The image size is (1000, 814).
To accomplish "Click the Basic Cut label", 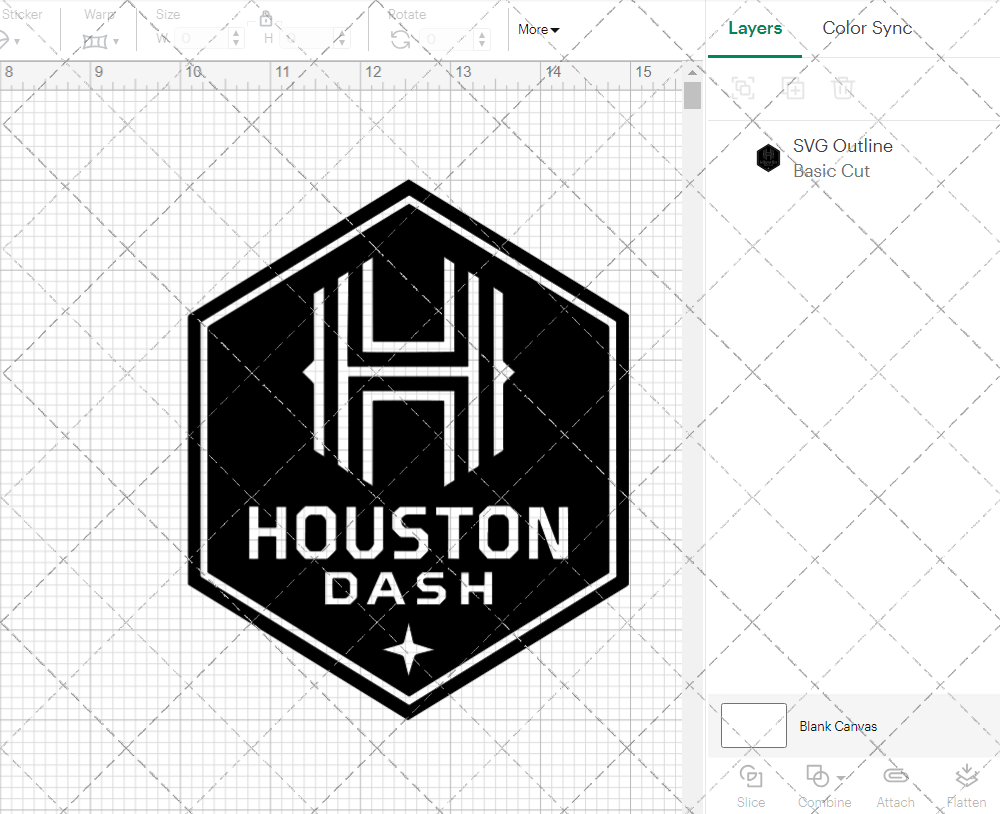I will pyautogui.click(x=831, y=171).
